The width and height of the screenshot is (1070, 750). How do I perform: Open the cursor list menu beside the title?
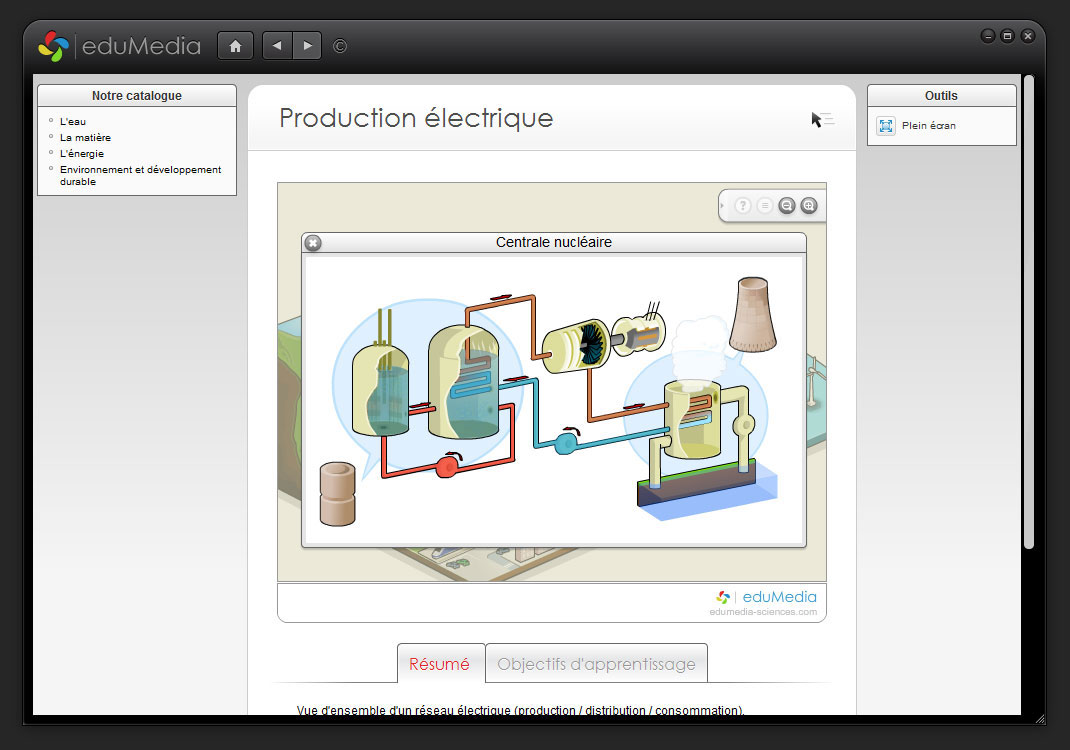pyautogui.click(x=822, y=120)
